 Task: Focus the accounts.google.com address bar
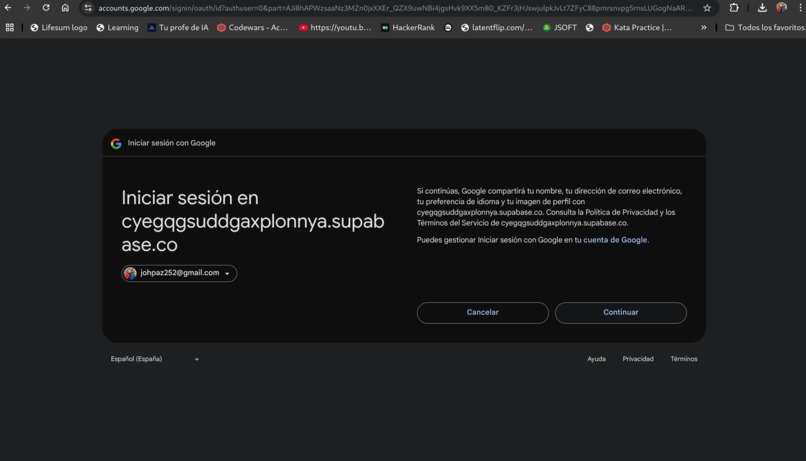tap(395, 8)
